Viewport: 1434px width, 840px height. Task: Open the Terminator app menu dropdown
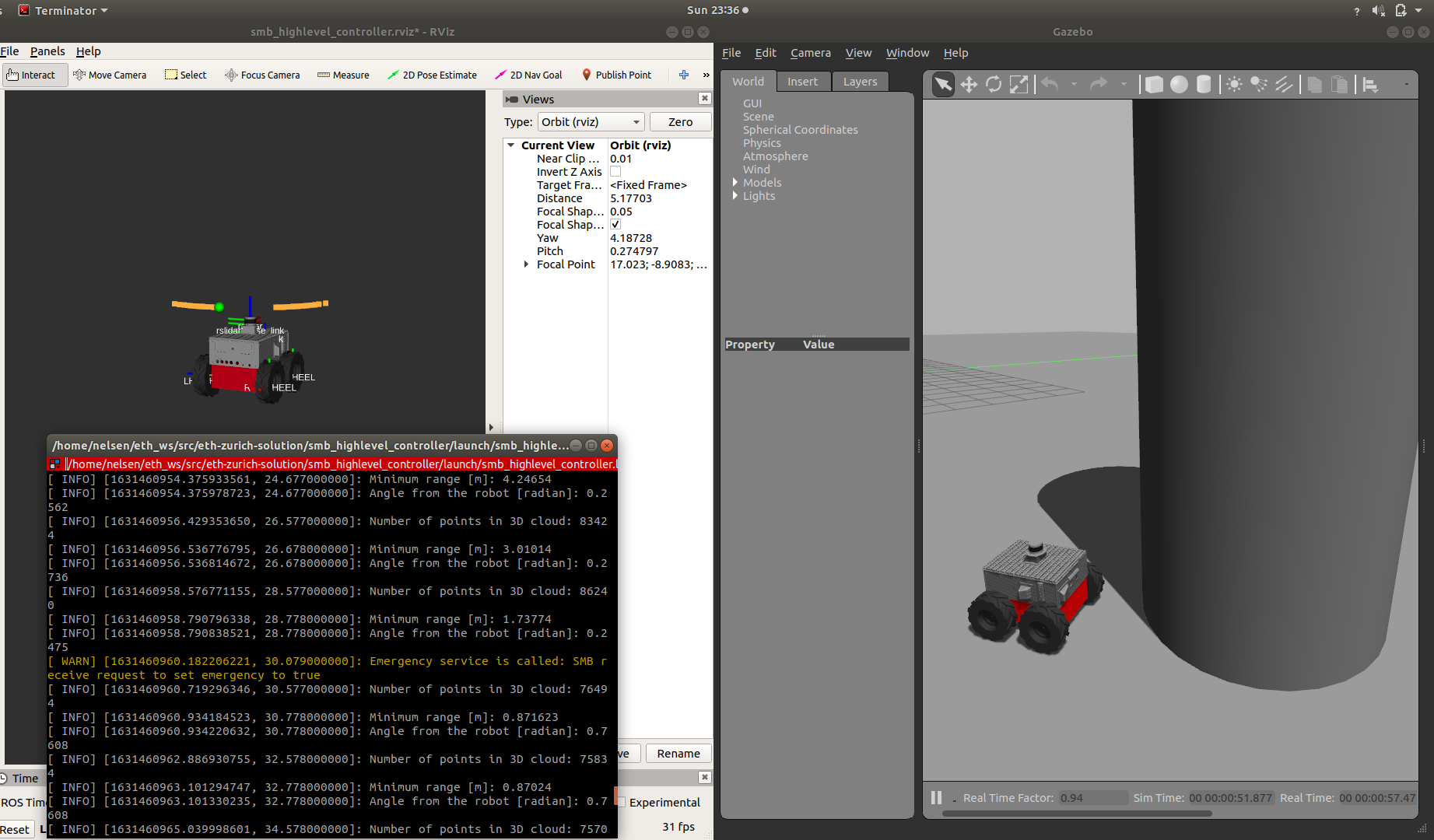pyautogui.click(x=65, y=10)
